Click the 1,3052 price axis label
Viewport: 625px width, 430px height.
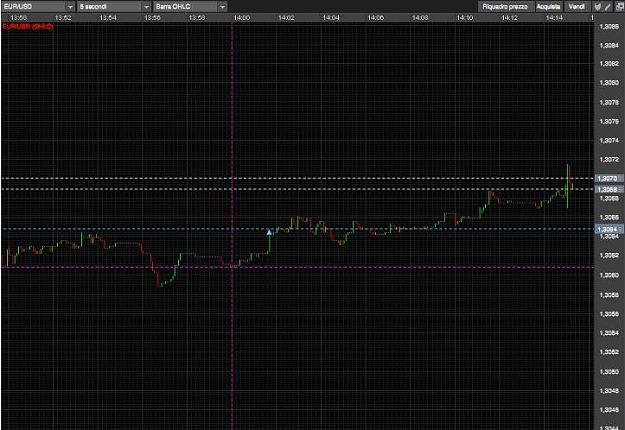[609, 352]
